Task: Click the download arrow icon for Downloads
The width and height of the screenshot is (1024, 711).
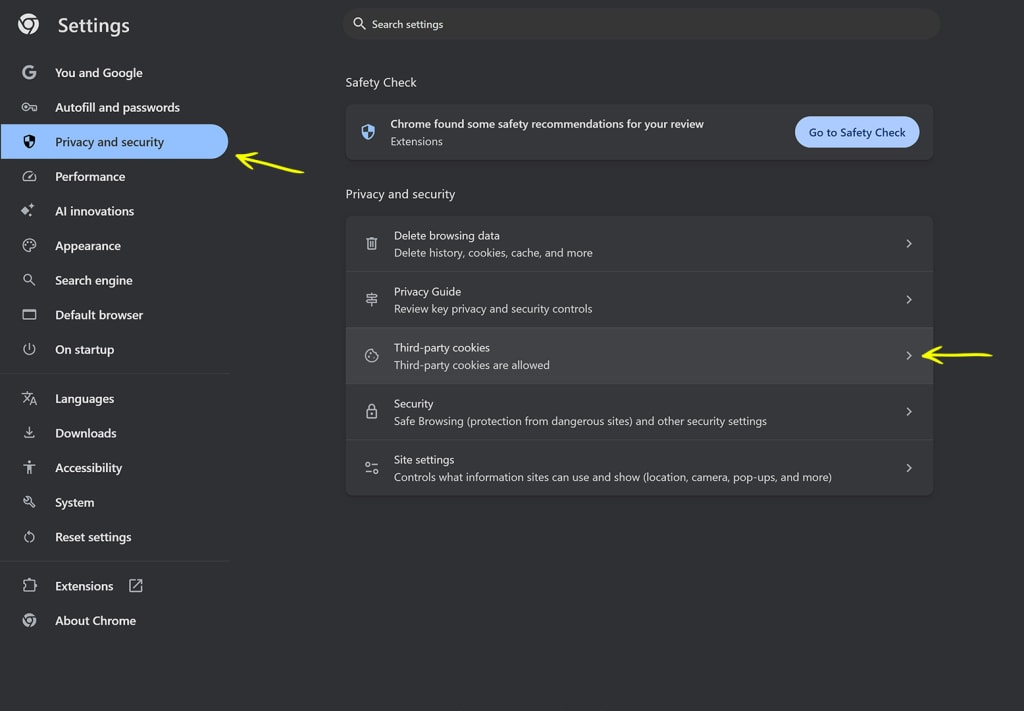Action: pos(29,433)
